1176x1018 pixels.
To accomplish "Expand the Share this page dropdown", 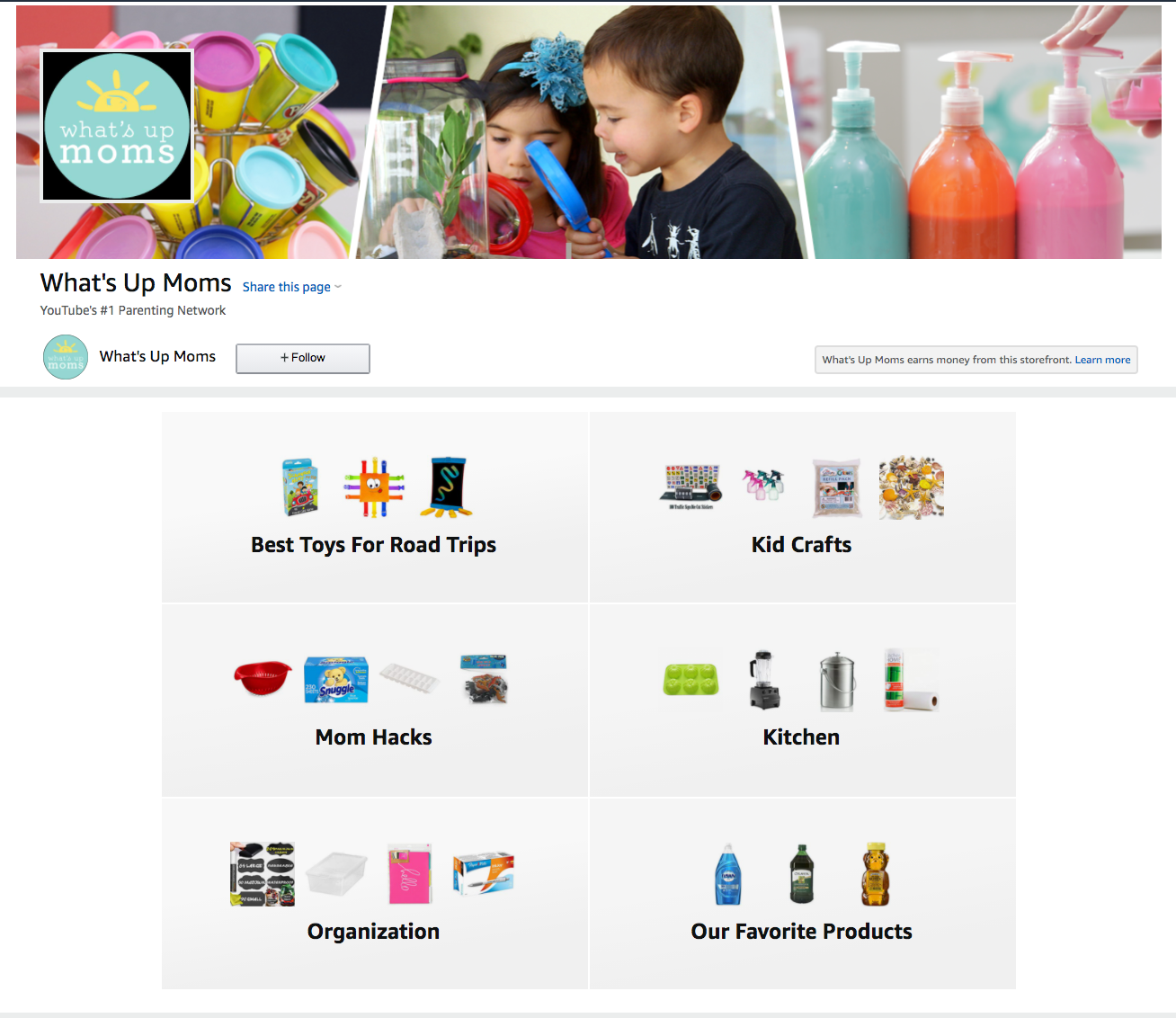I will coord(292,287).
